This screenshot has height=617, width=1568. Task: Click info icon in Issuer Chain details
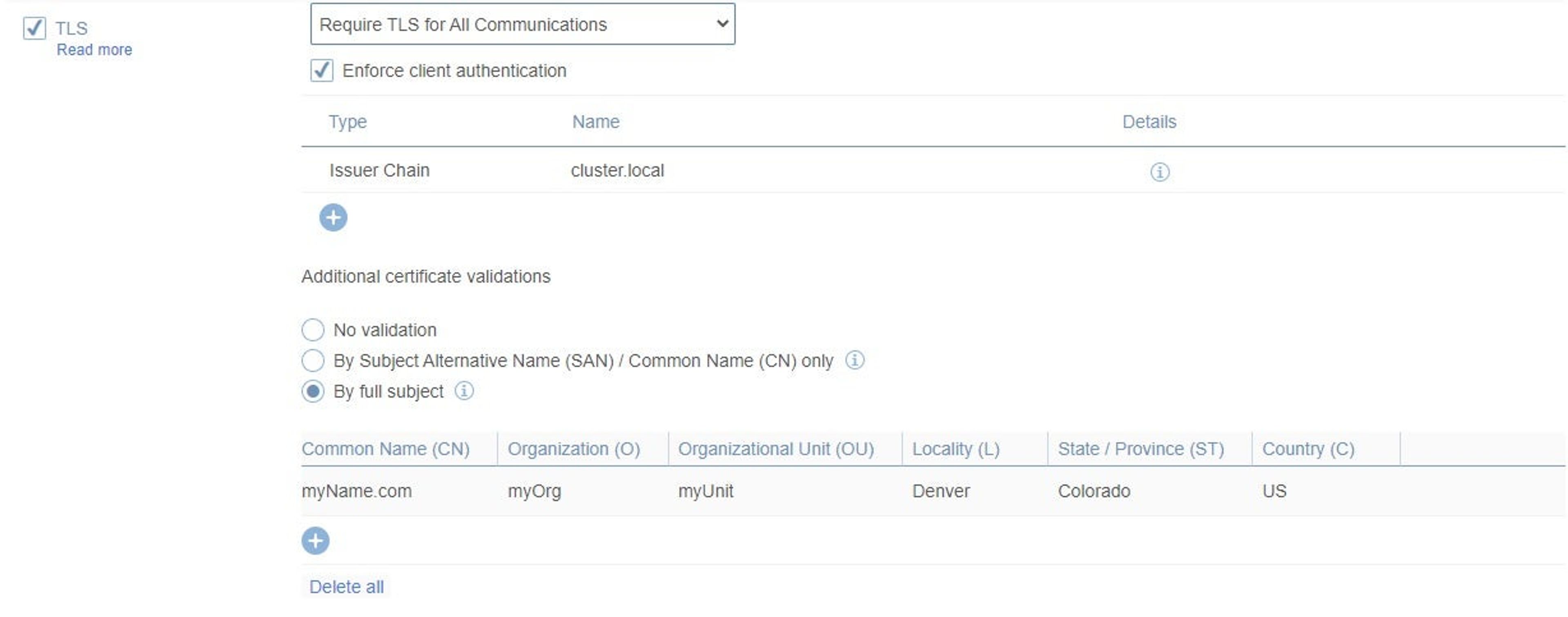[x=1159, y=172]
